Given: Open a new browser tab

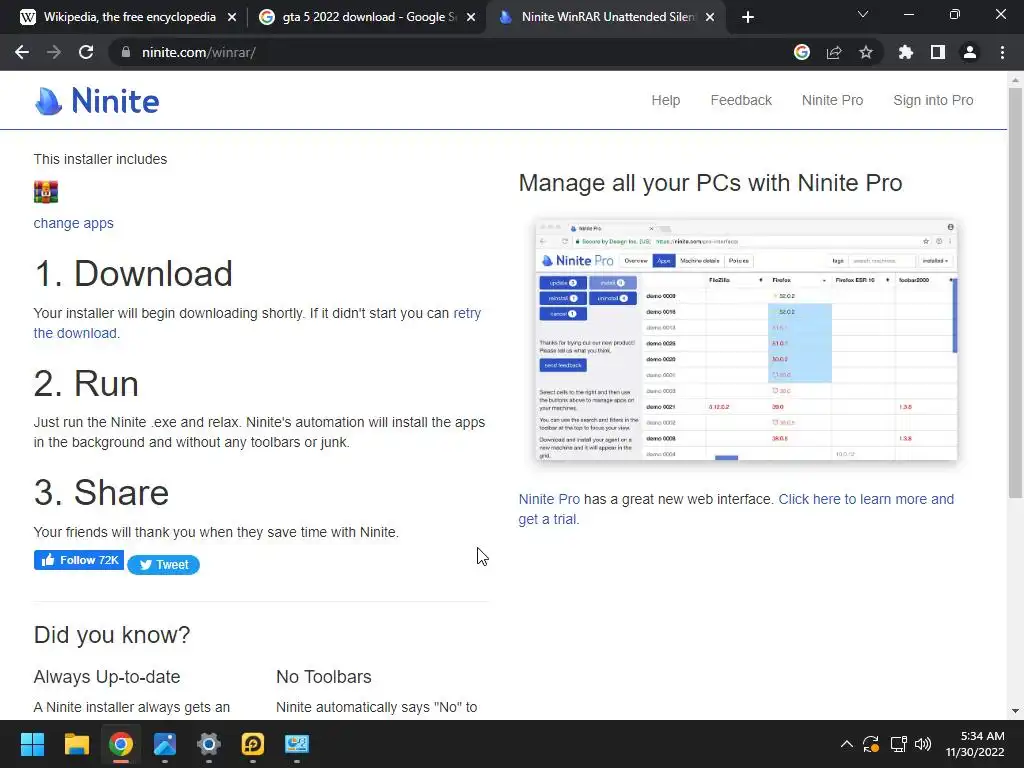Looking at the screenshot, I should click(748, 17).
